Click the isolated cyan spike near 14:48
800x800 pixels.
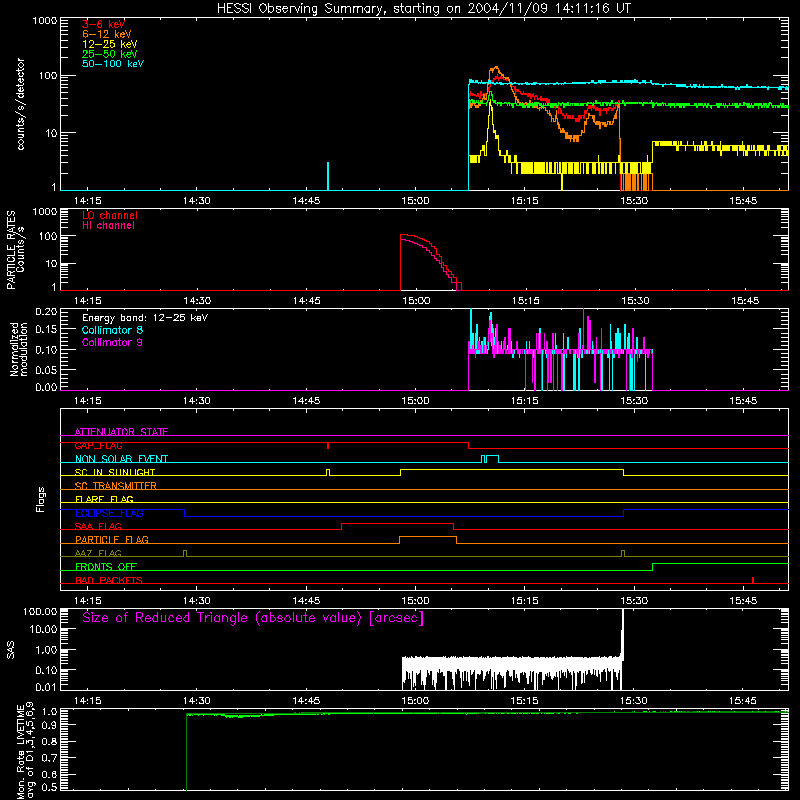(x=328, y=176)
